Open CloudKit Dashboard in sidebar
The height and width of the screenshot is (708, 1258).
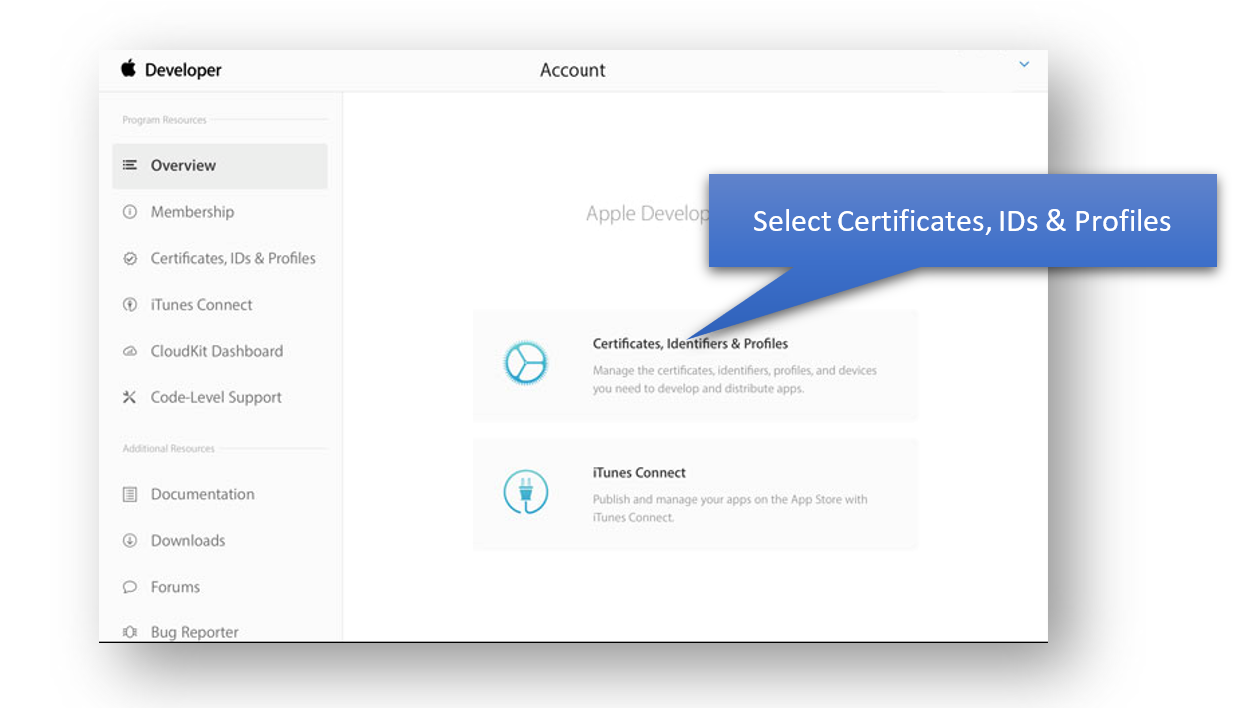217,351
